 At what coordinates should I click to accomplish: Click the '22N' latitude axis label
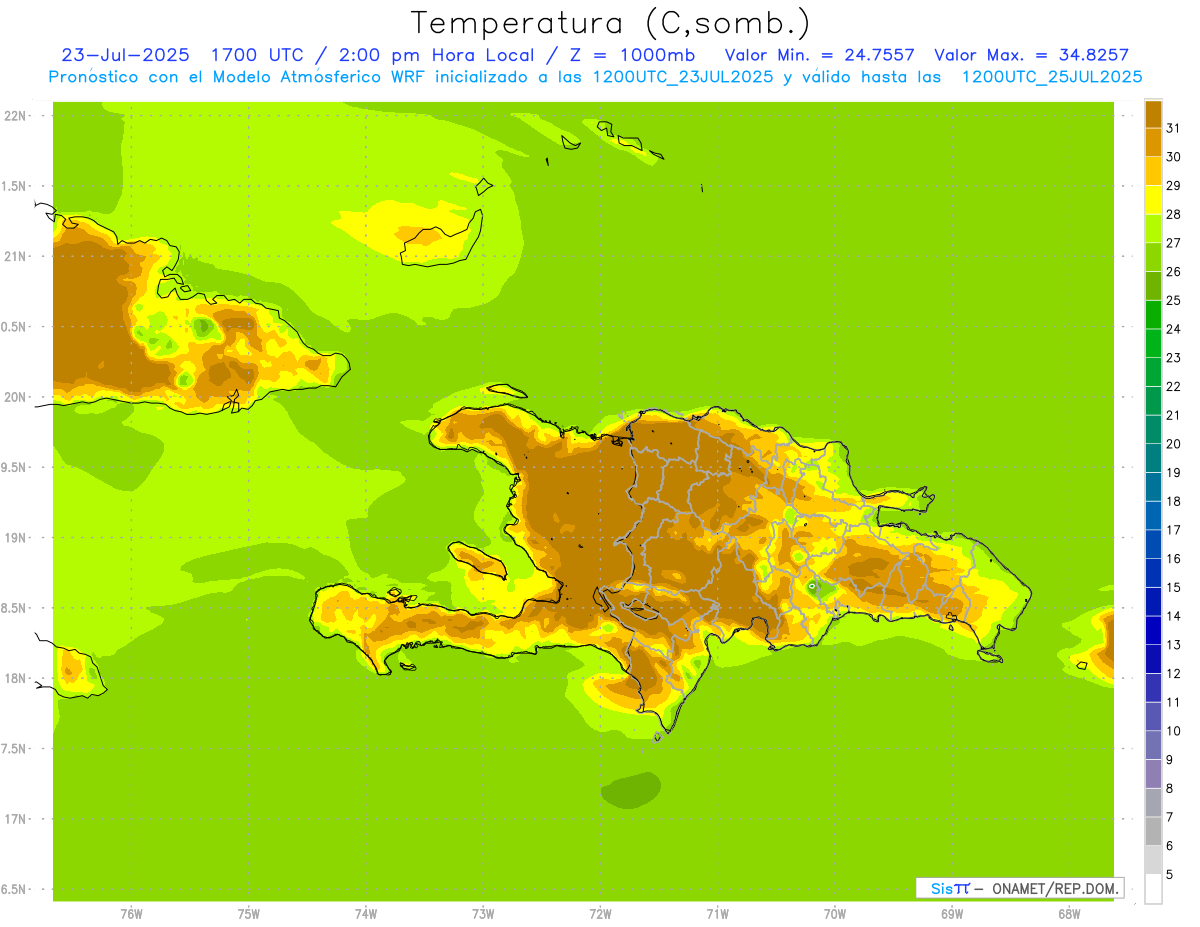(15, 116)
